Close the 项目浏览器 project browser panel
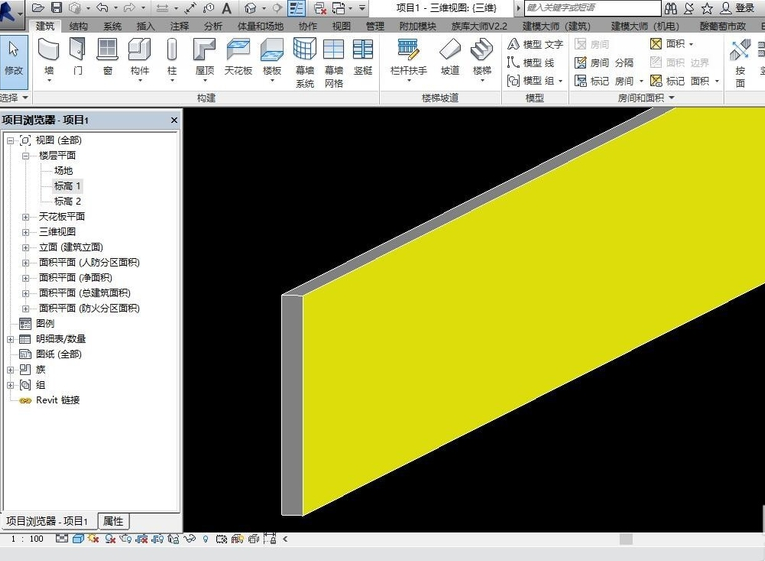765x561 pixels. tap(174, 120)
